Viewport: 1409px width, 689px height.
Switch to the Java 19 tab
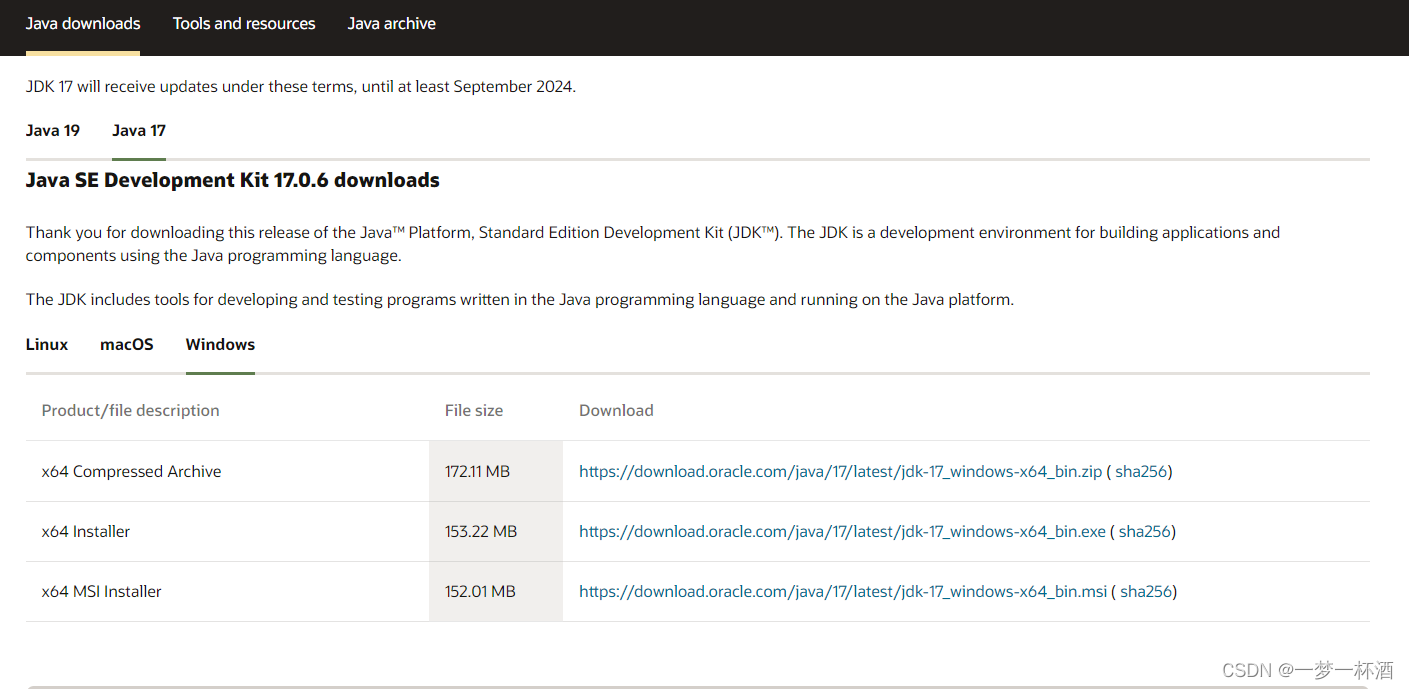pyautogui.click(x=53, y=131)
